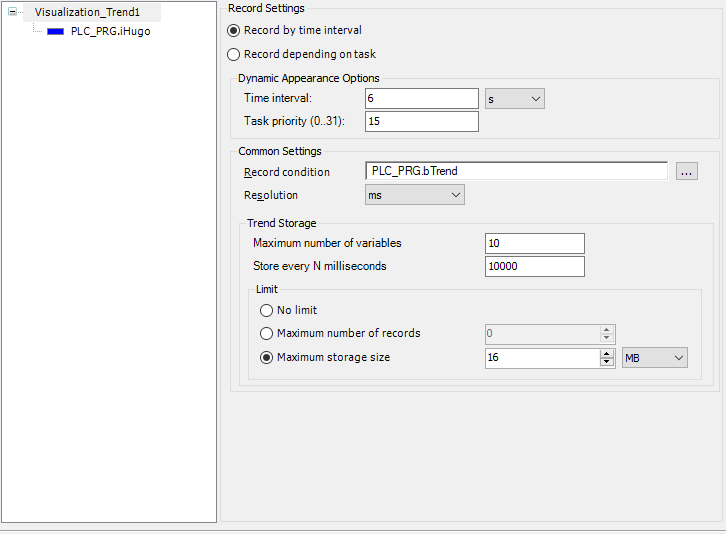Click the Task priority (0..31) label

click(294, 121)
